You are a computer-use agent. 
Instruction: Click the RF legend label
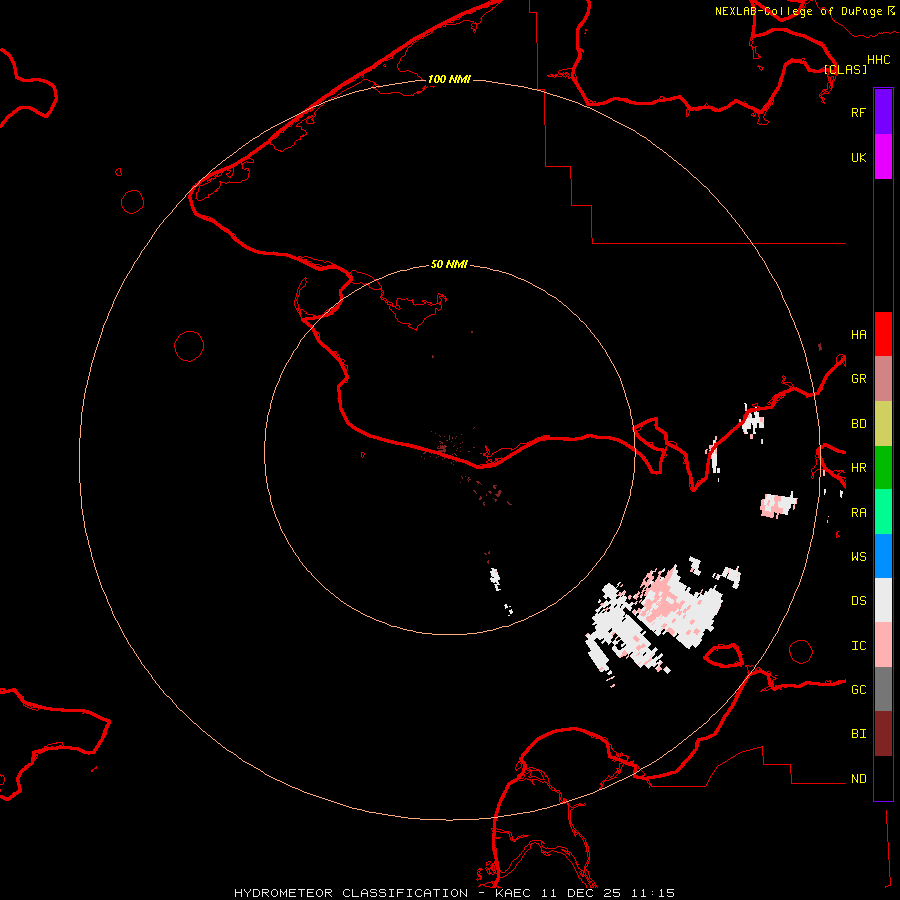[858, 112]
